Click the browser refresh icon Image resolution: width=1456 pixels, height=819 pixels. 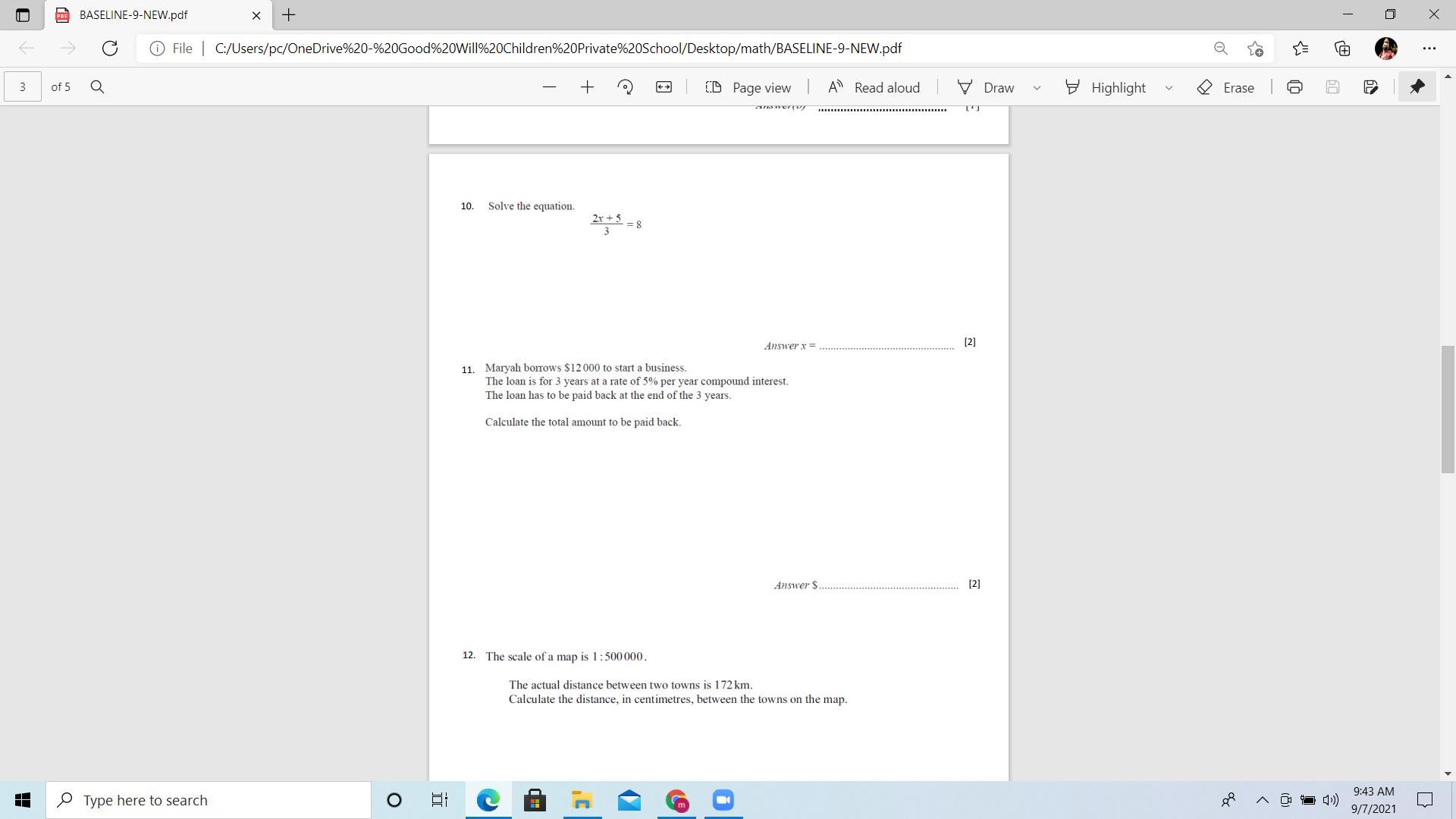(110, 49)
